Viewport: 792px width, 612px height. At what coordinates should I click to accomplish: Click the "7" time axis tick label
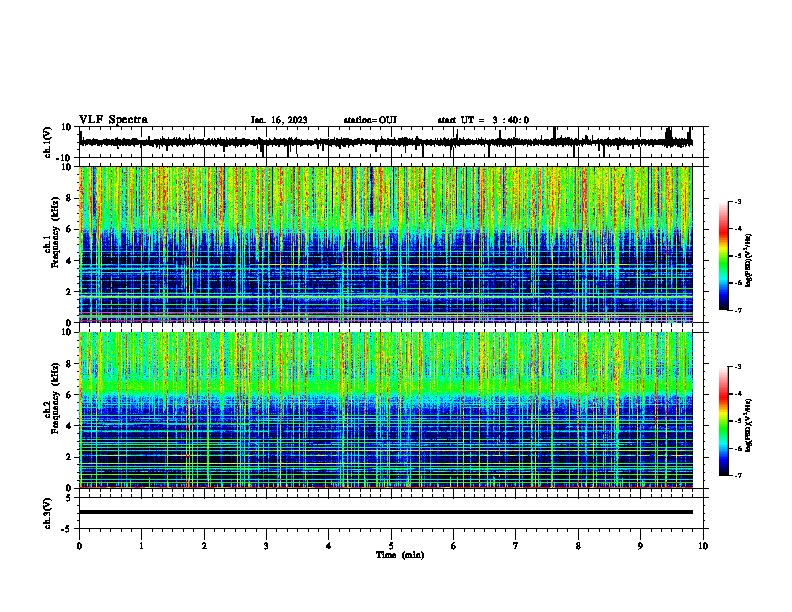click(x=516, y=546)
